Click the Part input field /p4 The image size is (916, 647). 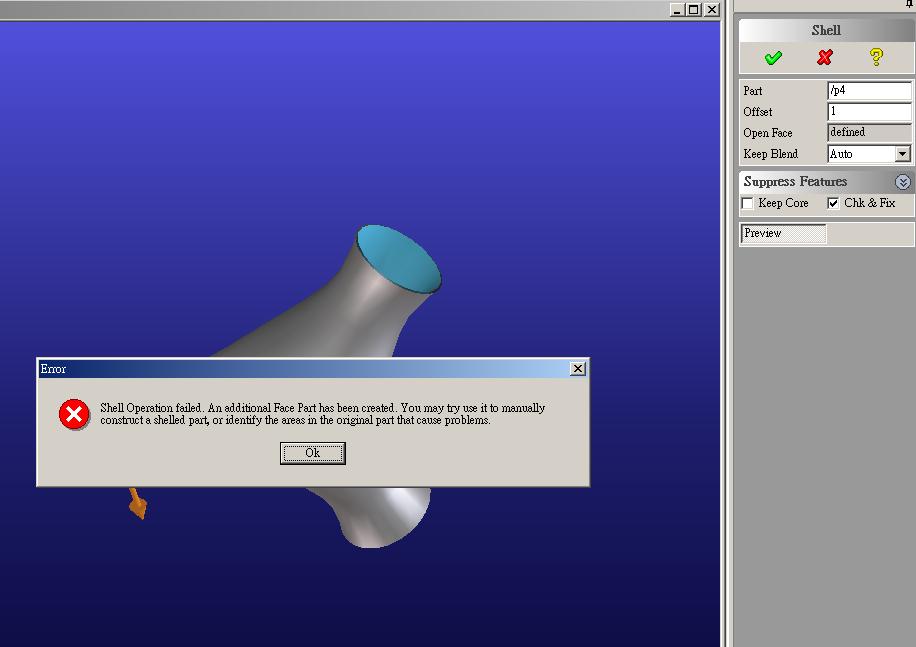(x=869, y=91)
